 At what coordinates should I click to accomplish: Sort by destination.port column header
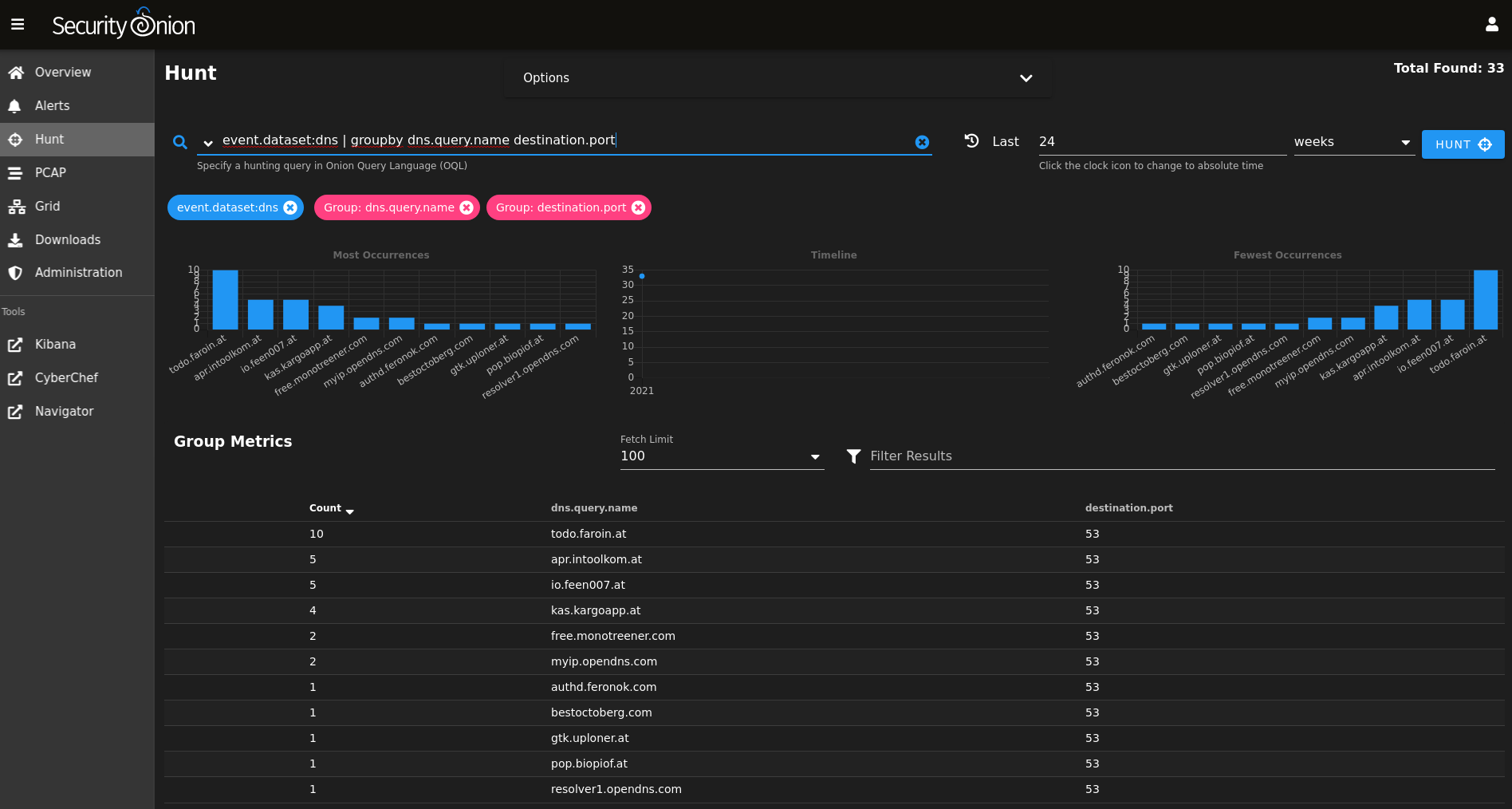1128,508
